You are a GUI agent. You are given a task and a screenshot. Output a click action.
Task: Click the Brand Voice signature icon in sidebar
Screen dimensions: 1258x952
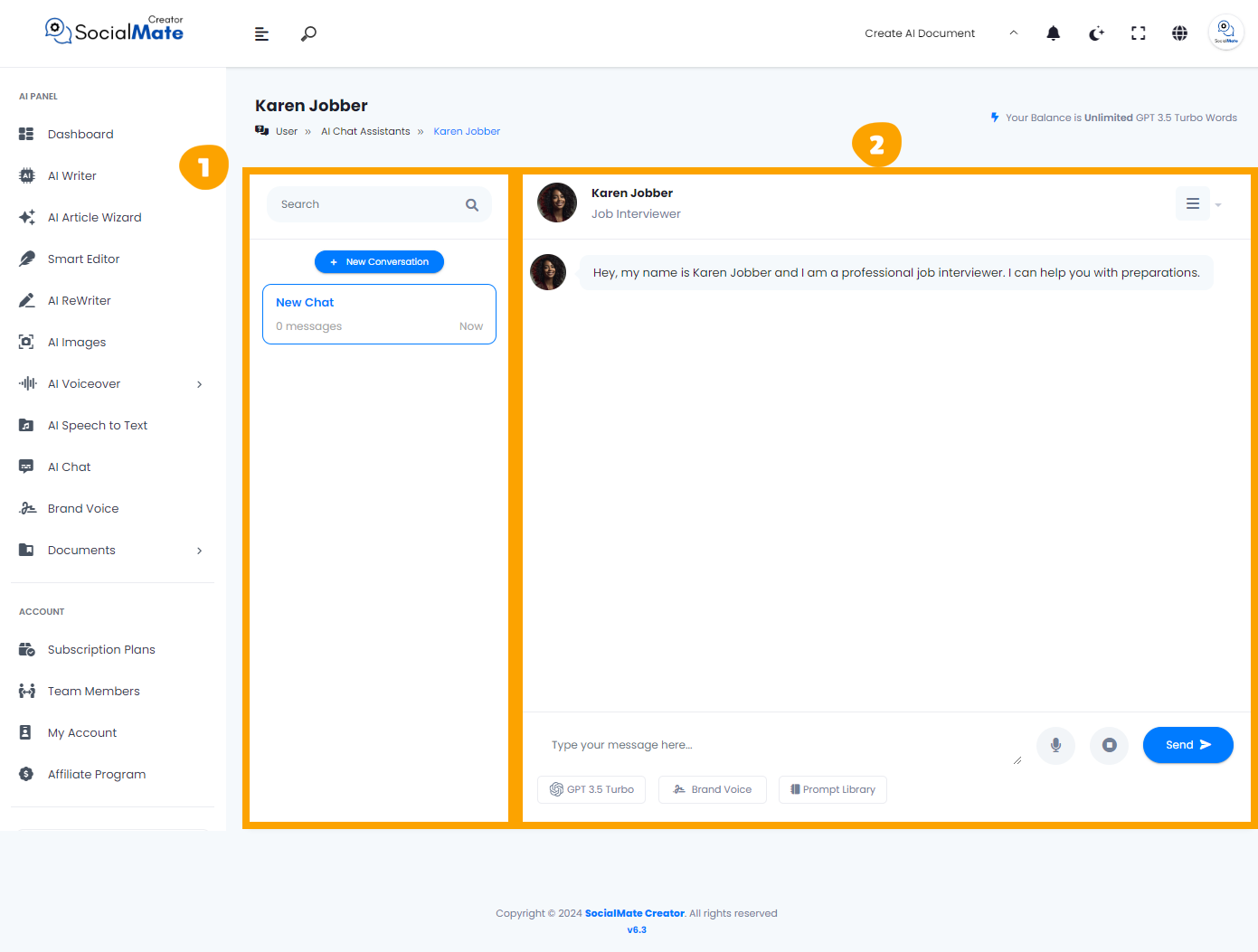click(x=27, y=508)
